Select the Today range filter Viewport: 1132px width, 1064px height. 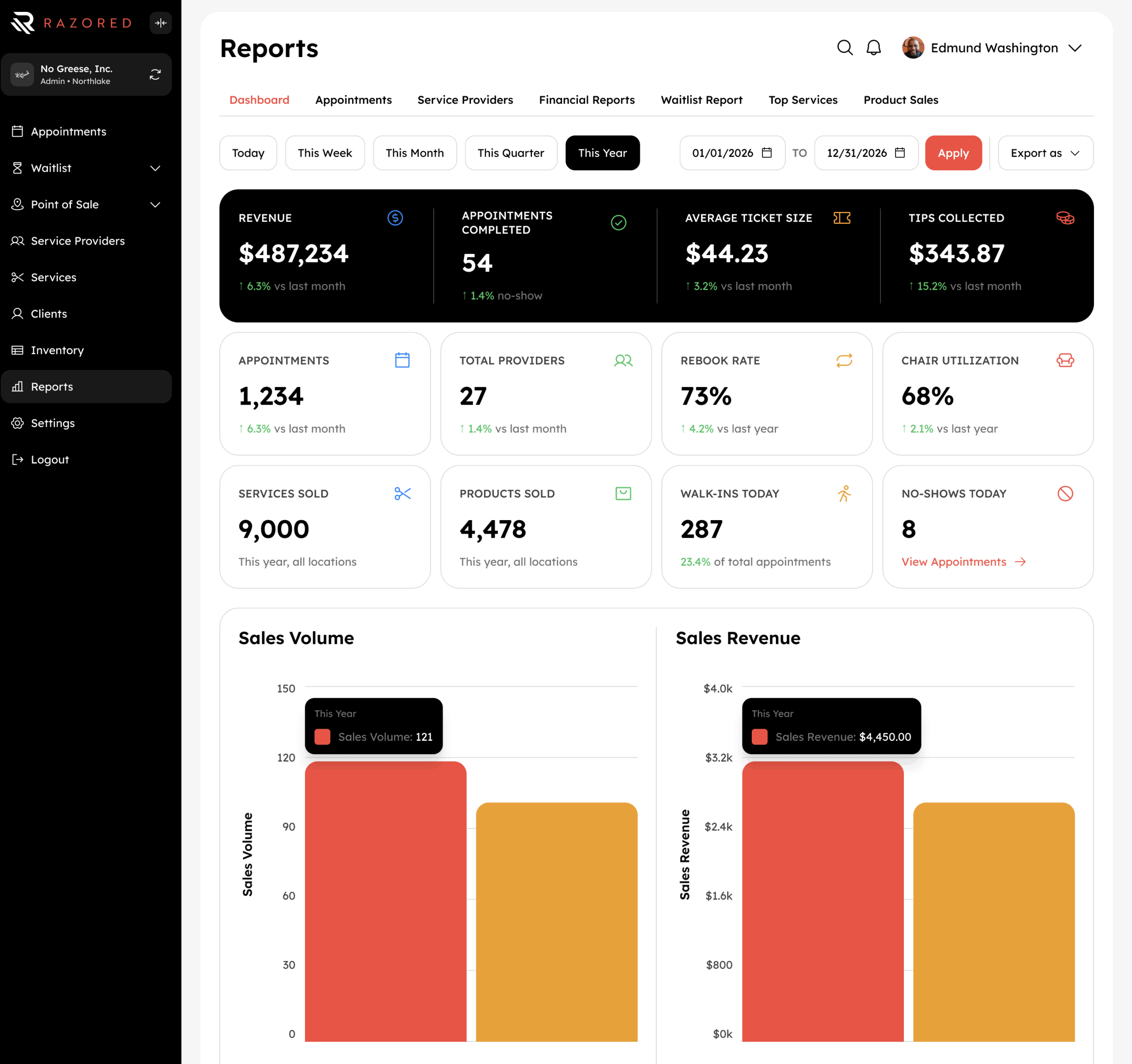tap(248, 153)
